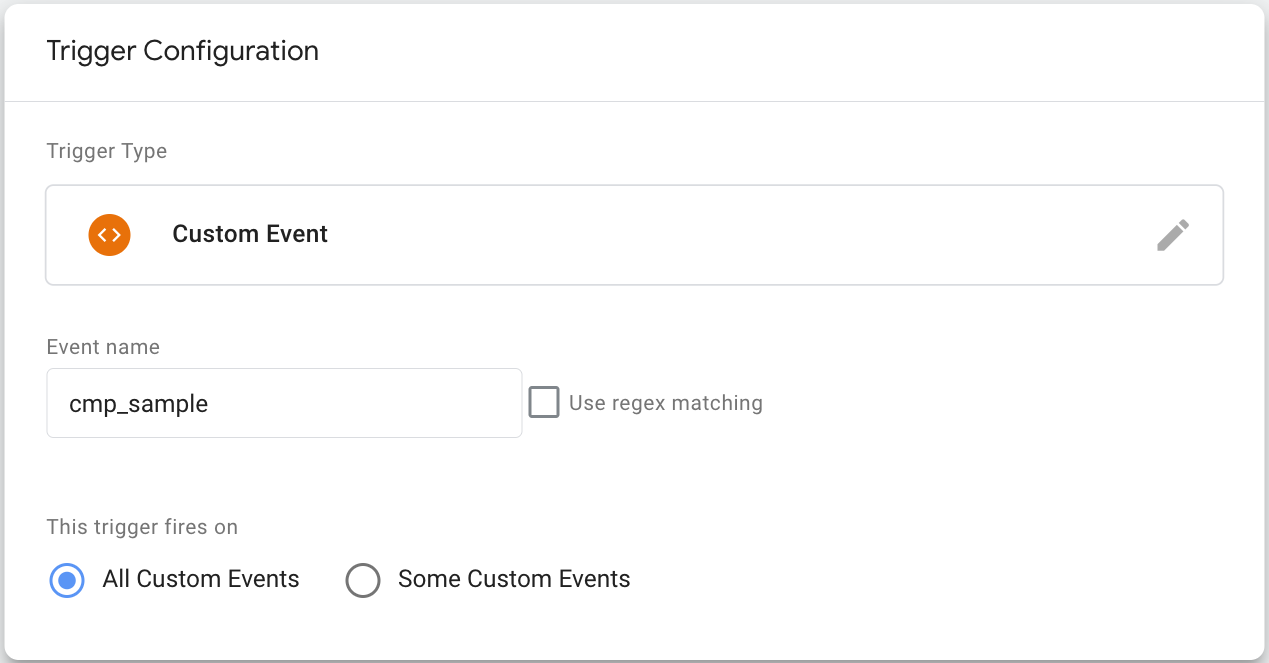Click the "Use regex matching" label text
Image resolution: width=1269 pixels, height=663 pixels.
(x=666, y=403)
